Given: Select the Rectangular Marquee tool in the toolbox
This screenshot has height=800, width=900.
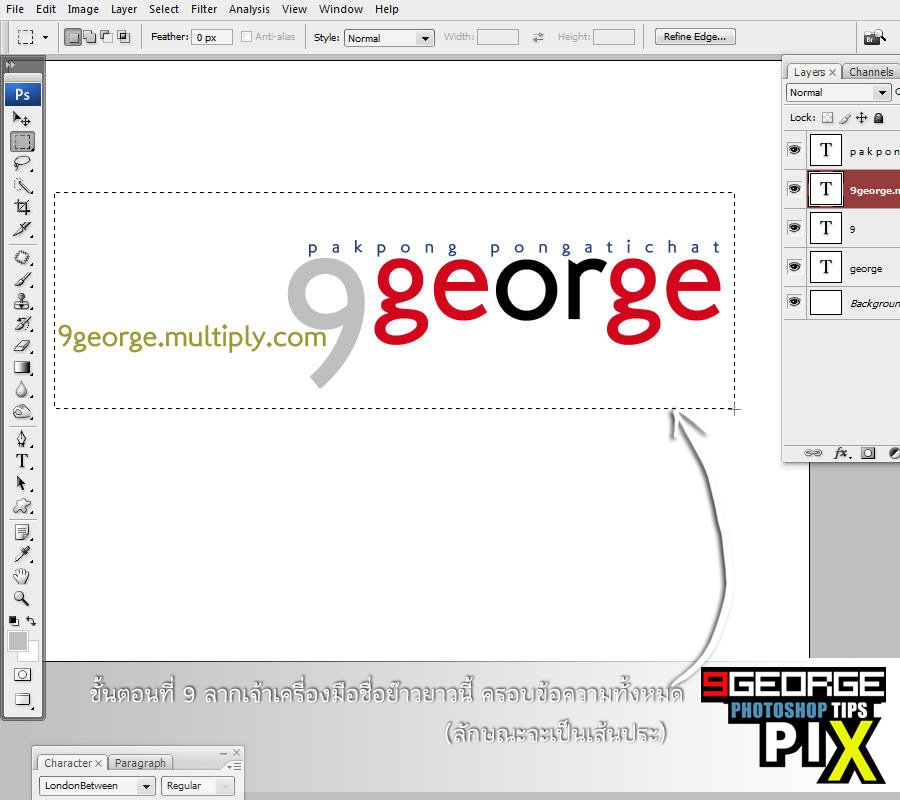Looking at the screenshot, I should click(22, 141).
